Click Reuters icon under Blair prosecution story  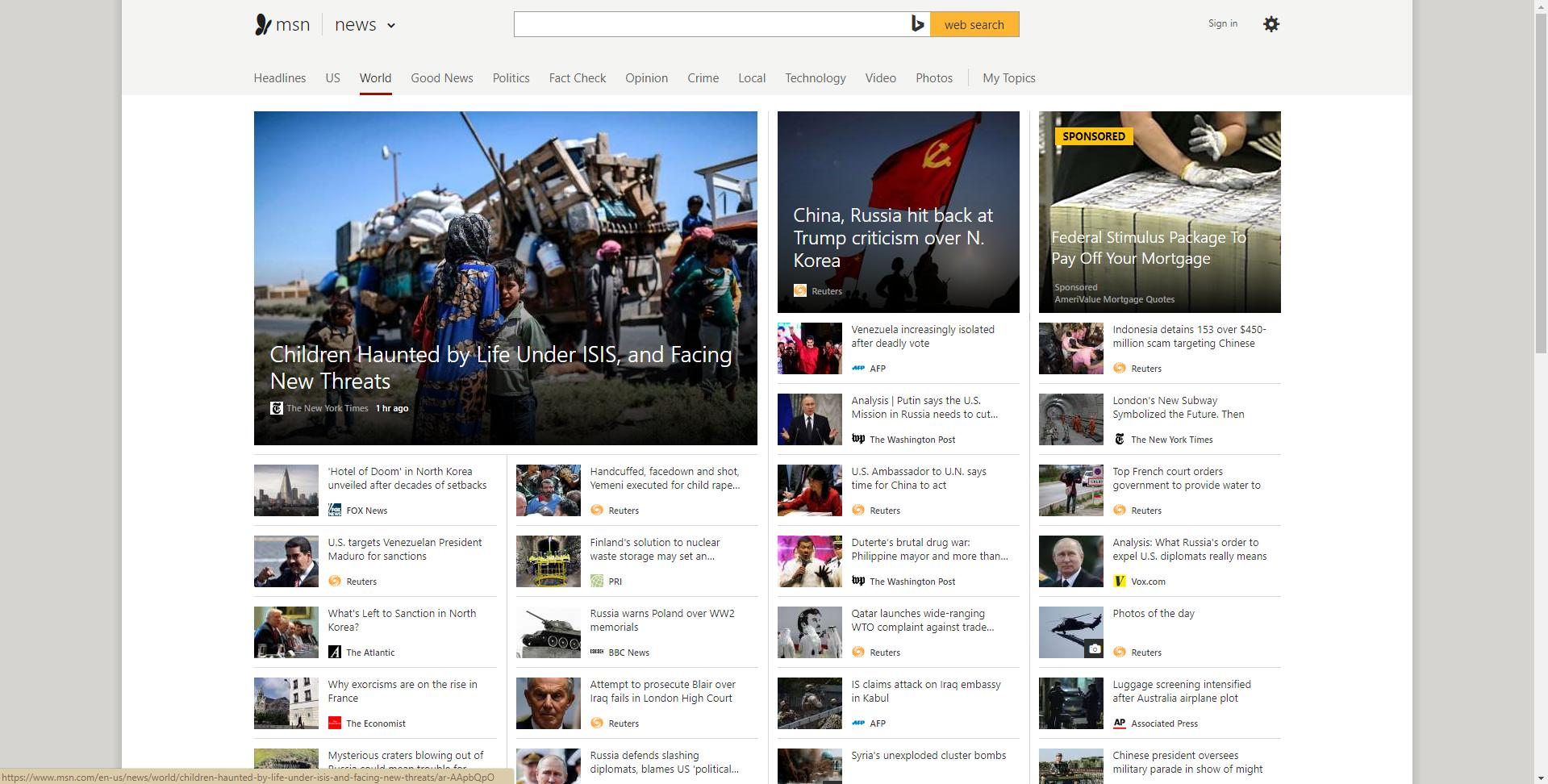coord(597,723)
